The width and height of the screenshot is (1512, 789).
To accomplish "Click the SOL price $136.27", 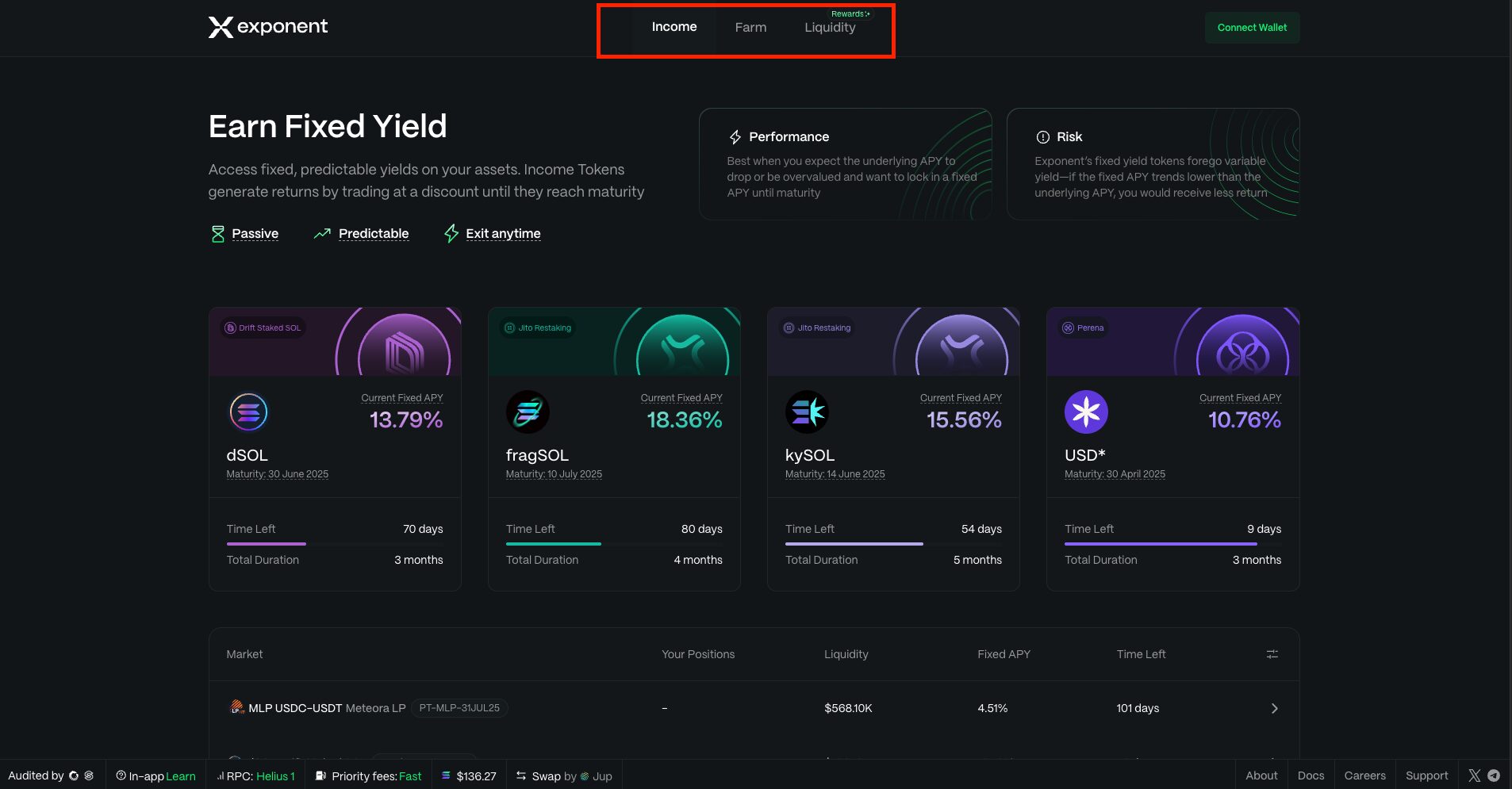I will [469, 776].
